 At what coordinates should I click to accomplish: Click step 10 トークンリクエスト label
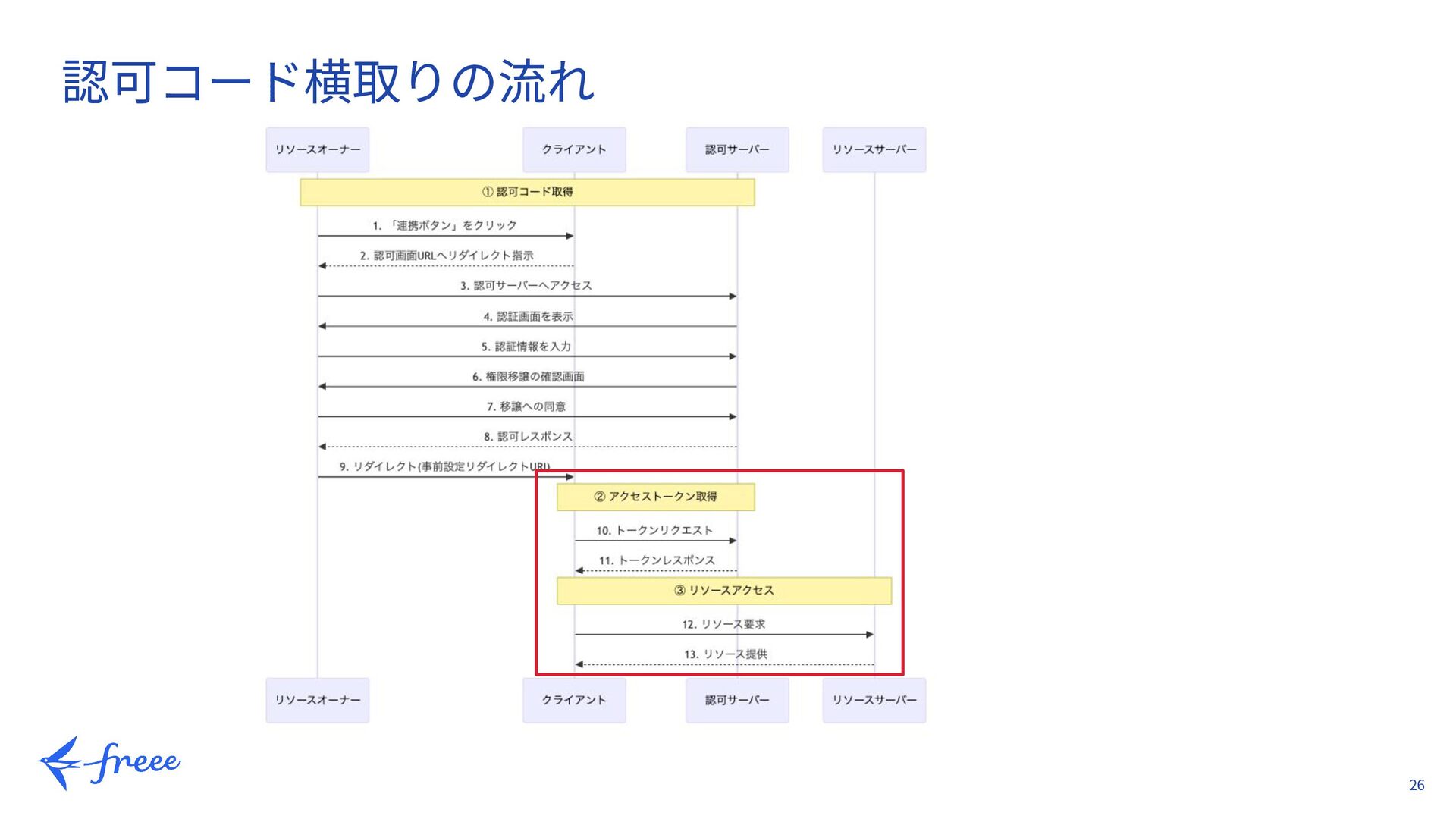click(654, 530)
